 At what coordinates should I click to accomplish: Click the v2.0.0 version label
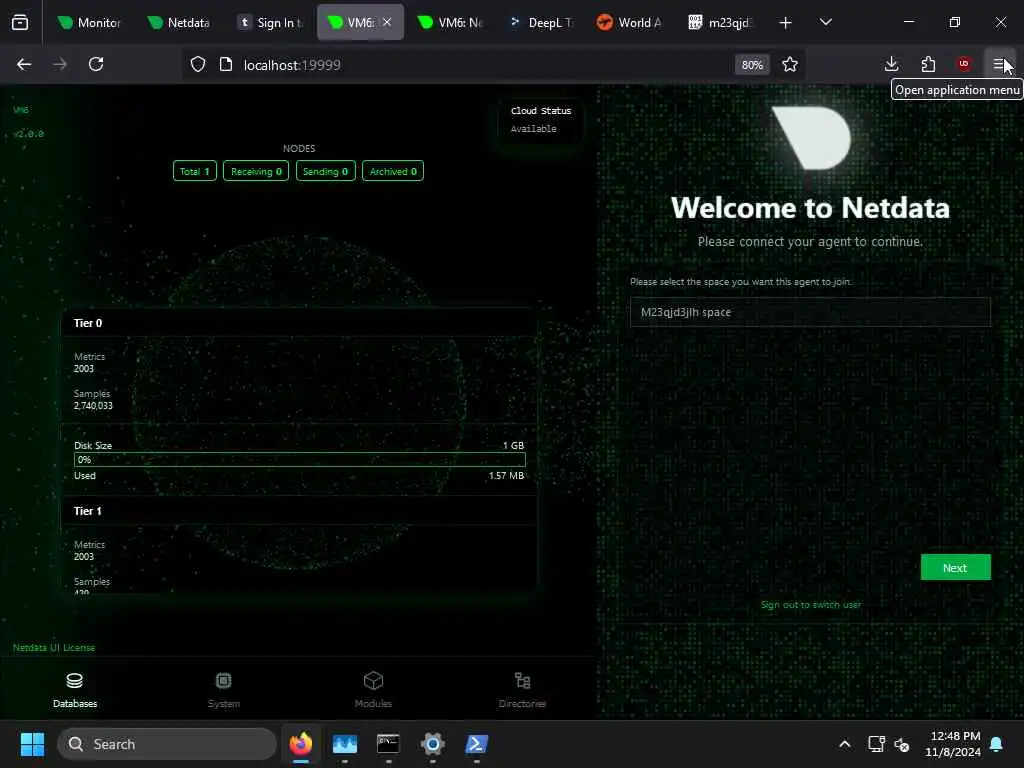click(29, 133)
